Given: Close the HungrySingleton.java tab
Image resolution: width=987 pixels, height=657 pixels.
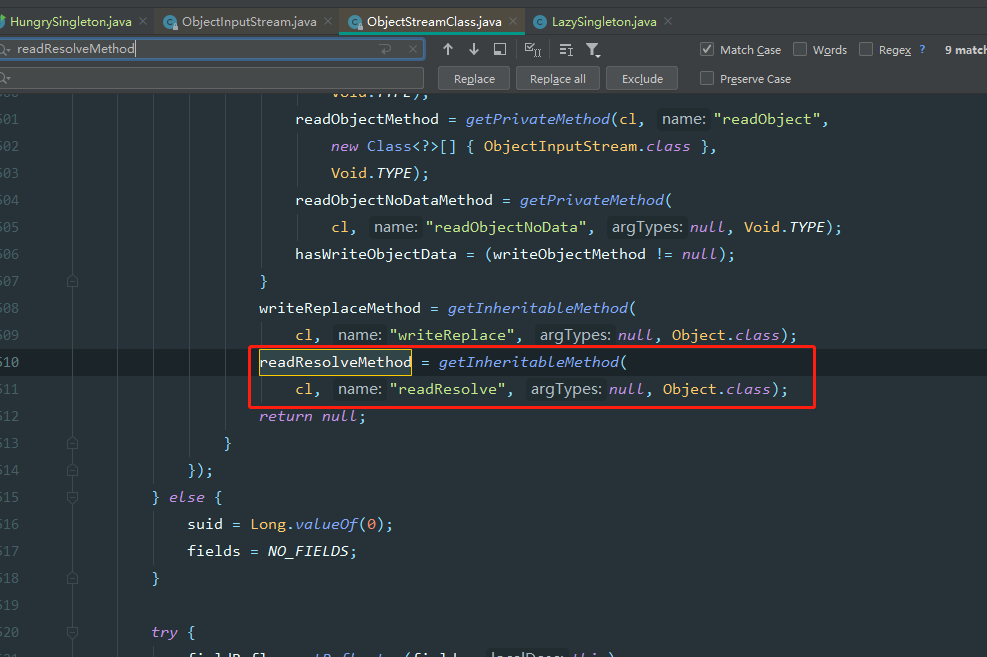Looking at the screenshot, I should coord(143,21).
